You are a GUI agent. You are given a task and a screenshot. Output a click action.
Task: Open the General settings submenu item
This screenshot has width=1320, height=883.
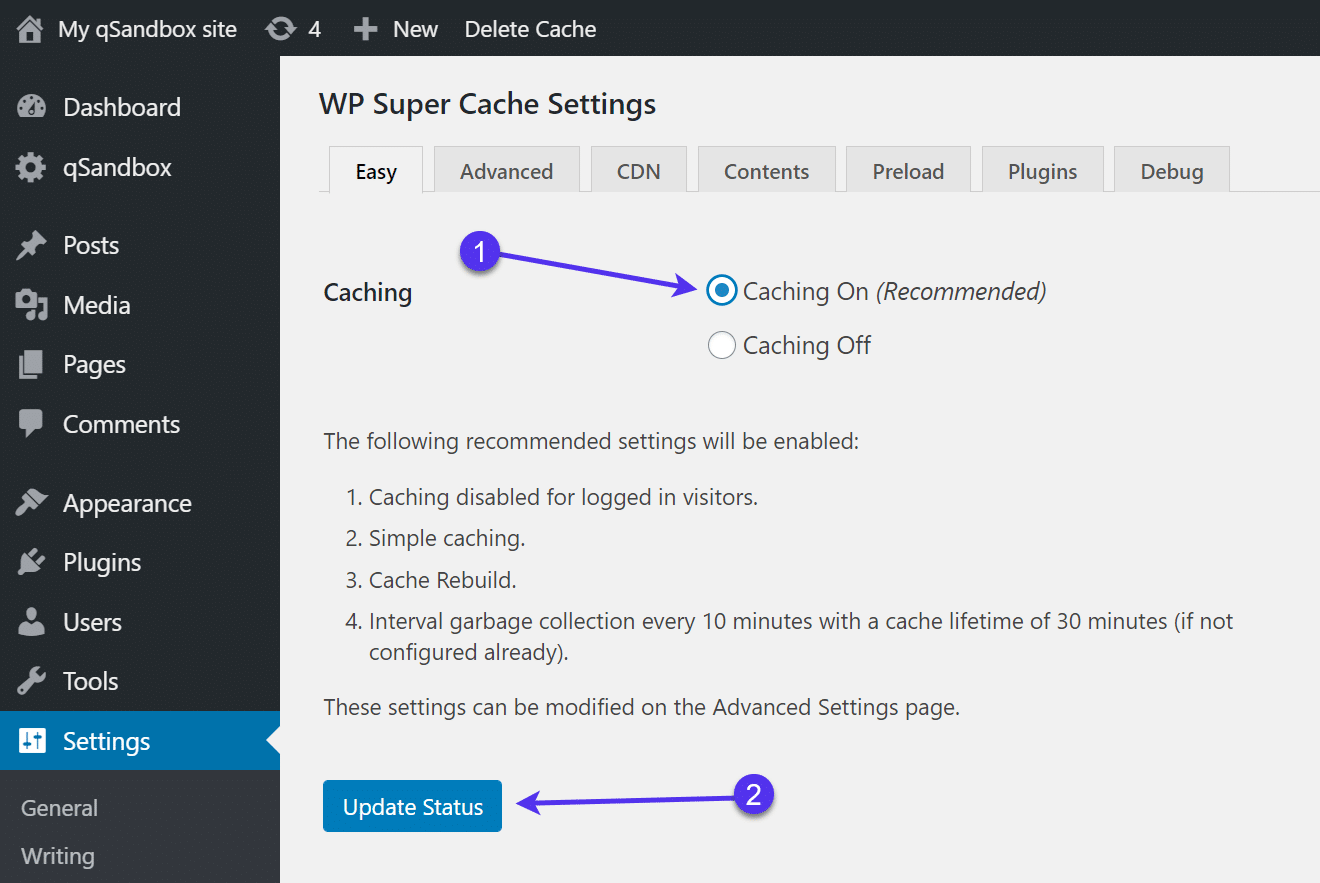click(58, 808)
